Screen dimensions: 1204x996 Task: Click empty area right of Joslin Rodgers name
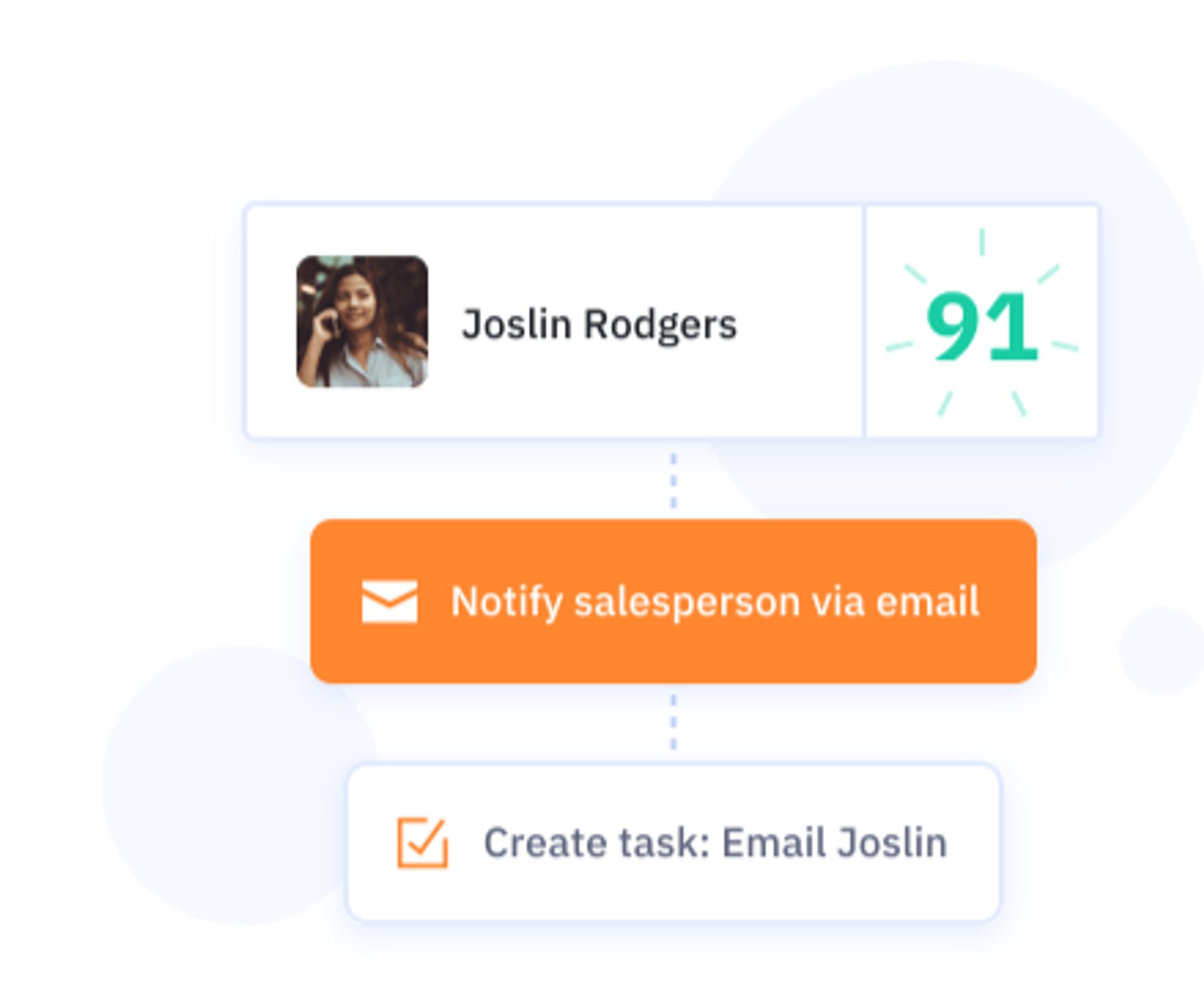pyautogui.click(x=800, y=324)
